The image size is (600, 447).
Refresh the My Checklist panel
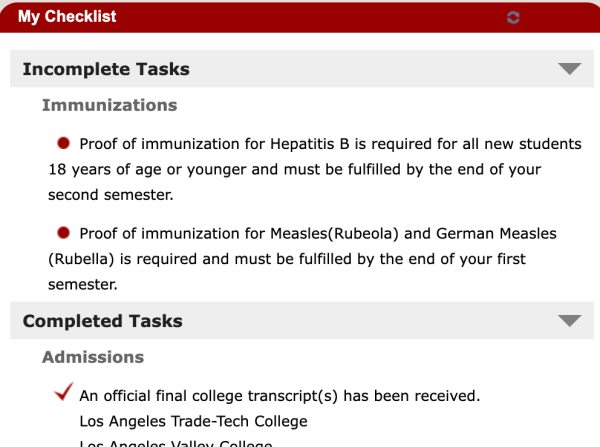[x=513, y=17]
